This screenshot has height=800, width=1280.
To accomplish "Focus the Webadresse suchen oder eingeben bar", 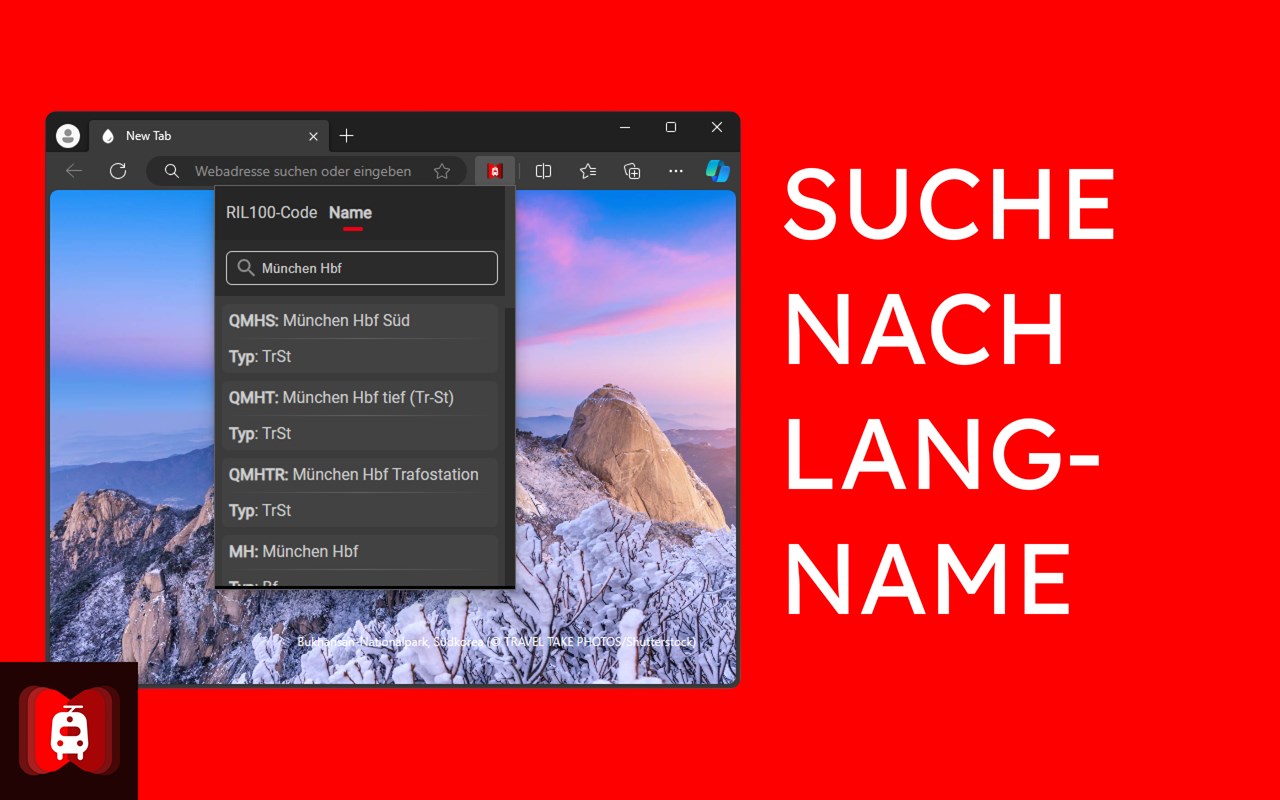I will coord(306,171).
